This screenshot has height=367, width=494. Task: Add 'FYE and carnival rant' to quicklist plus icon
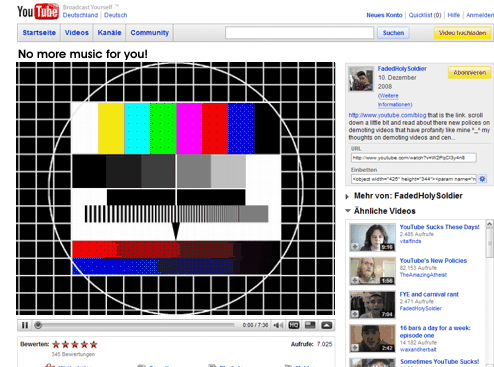355,314
